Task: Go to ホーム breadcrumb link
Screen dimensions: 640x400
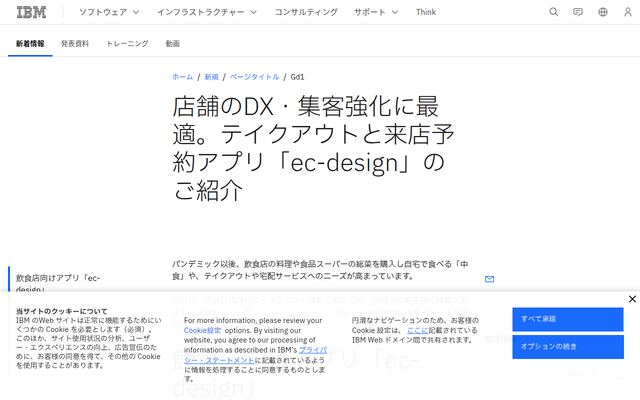Action: point(182,77)
